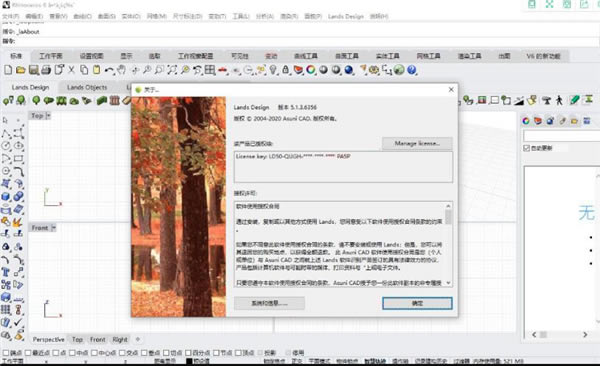The height and width of the screenshot is (366, 600).
Task: Open the Front viewport title dropdown arrow
Action: 53,228
